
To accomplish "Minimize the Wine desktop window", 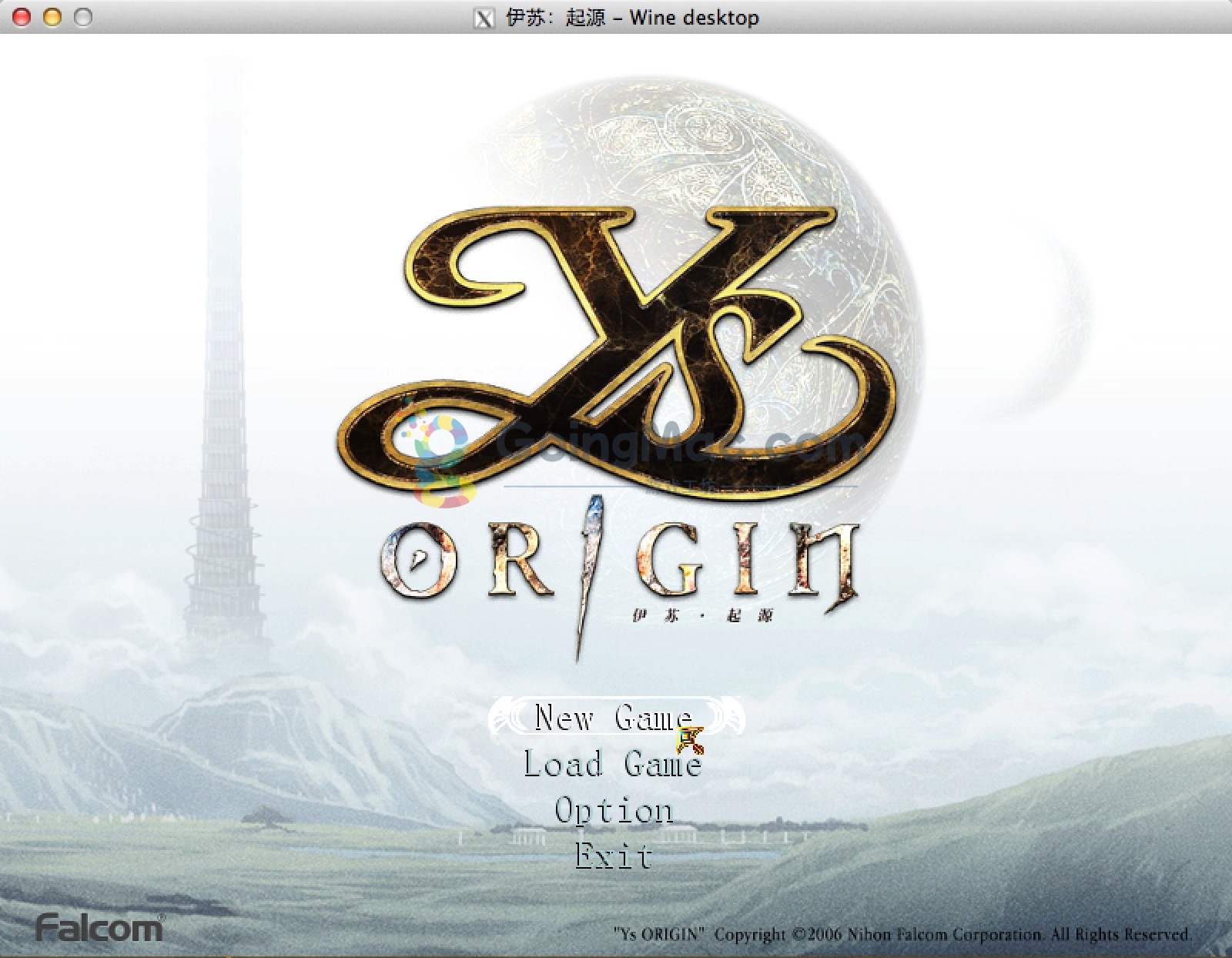I will 52,17.
